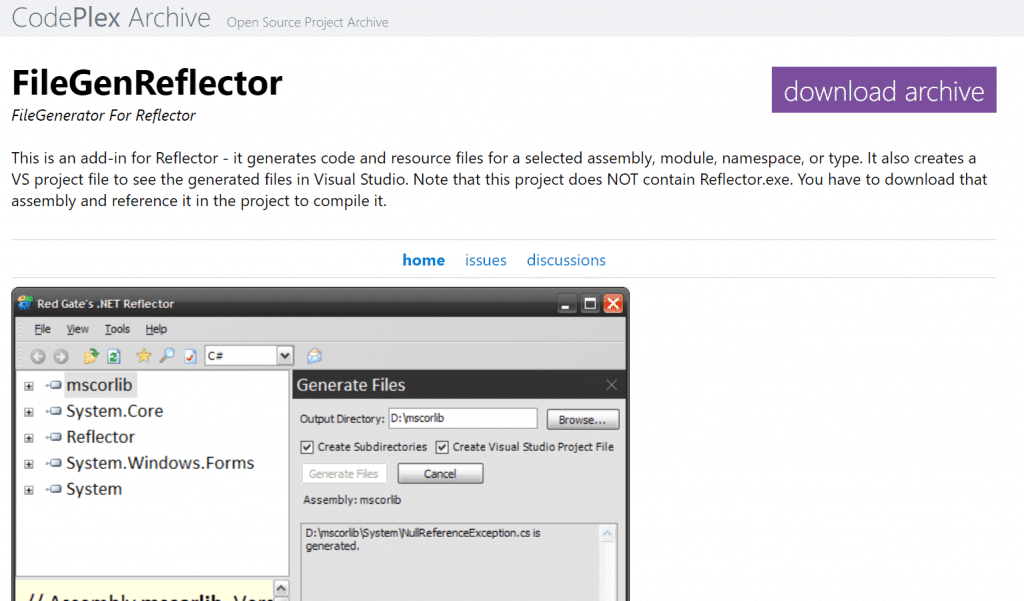This screenshot has width=1024, height=601.
Task: Click the star bookmarks icon
Action: tap(144, 355)
